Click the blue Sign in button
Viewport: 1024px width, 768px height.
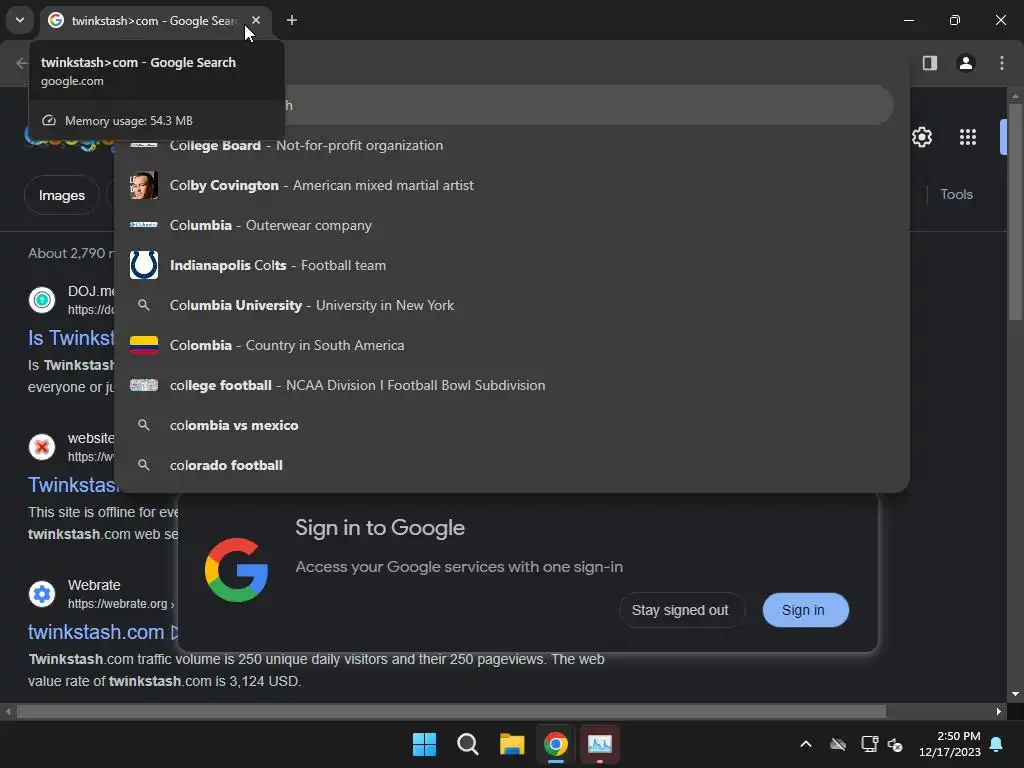pos(805,610)
